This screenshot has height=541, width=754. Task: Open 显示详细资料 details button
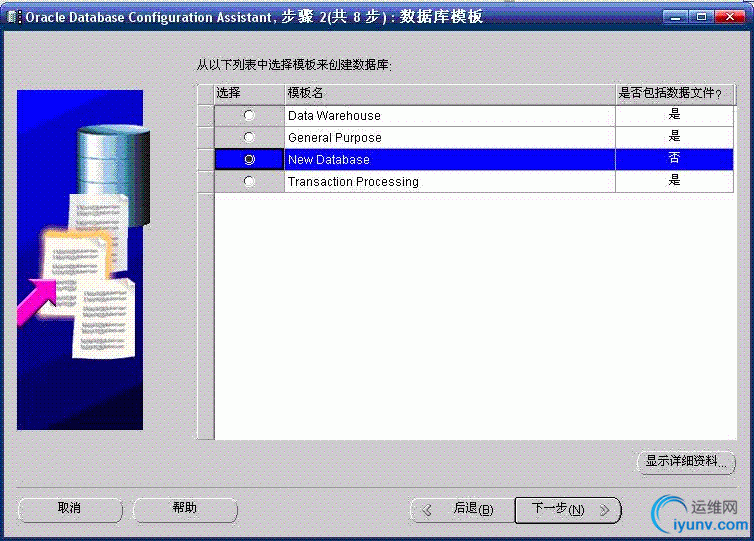(x=686, y=462)
